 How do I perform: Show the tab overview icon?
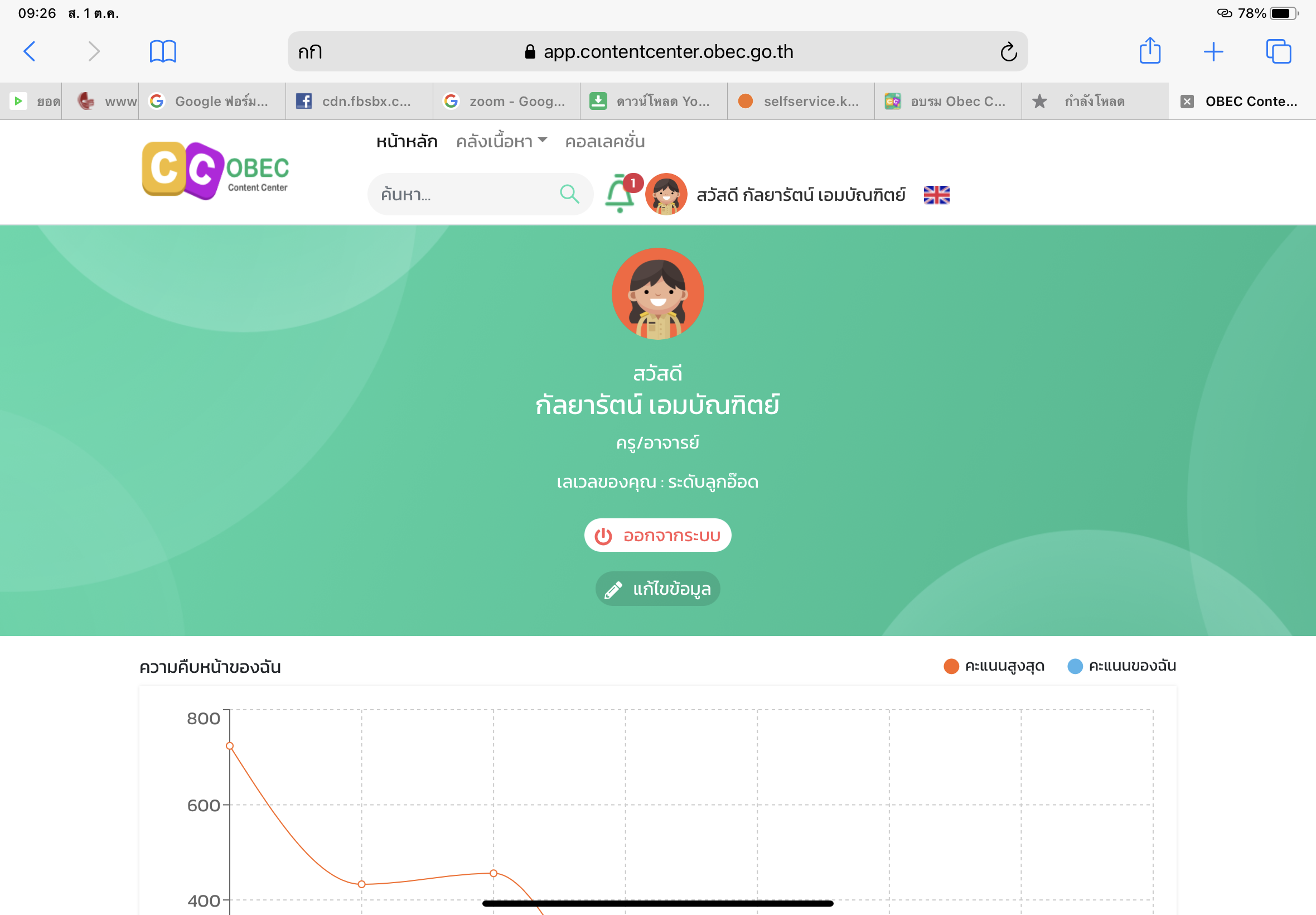click(1278, 51)
